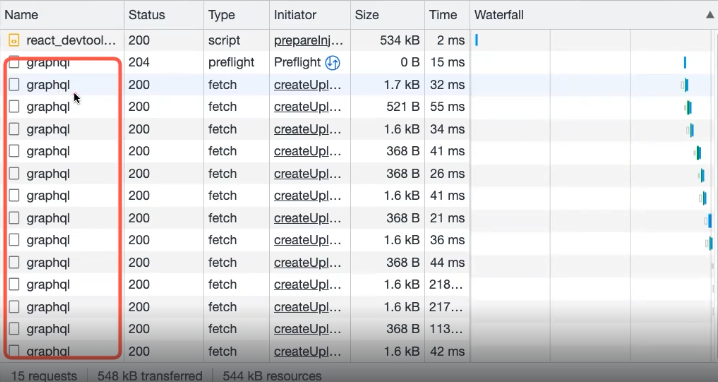
Task: Click the Waterfall column sort arrow
Action: click(710, 15)
